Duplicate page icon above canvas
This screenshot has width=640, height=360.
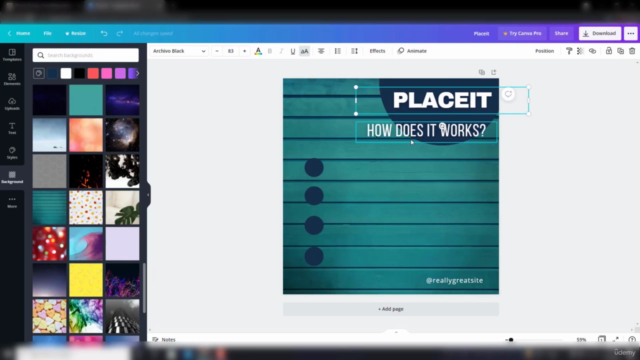482,72
